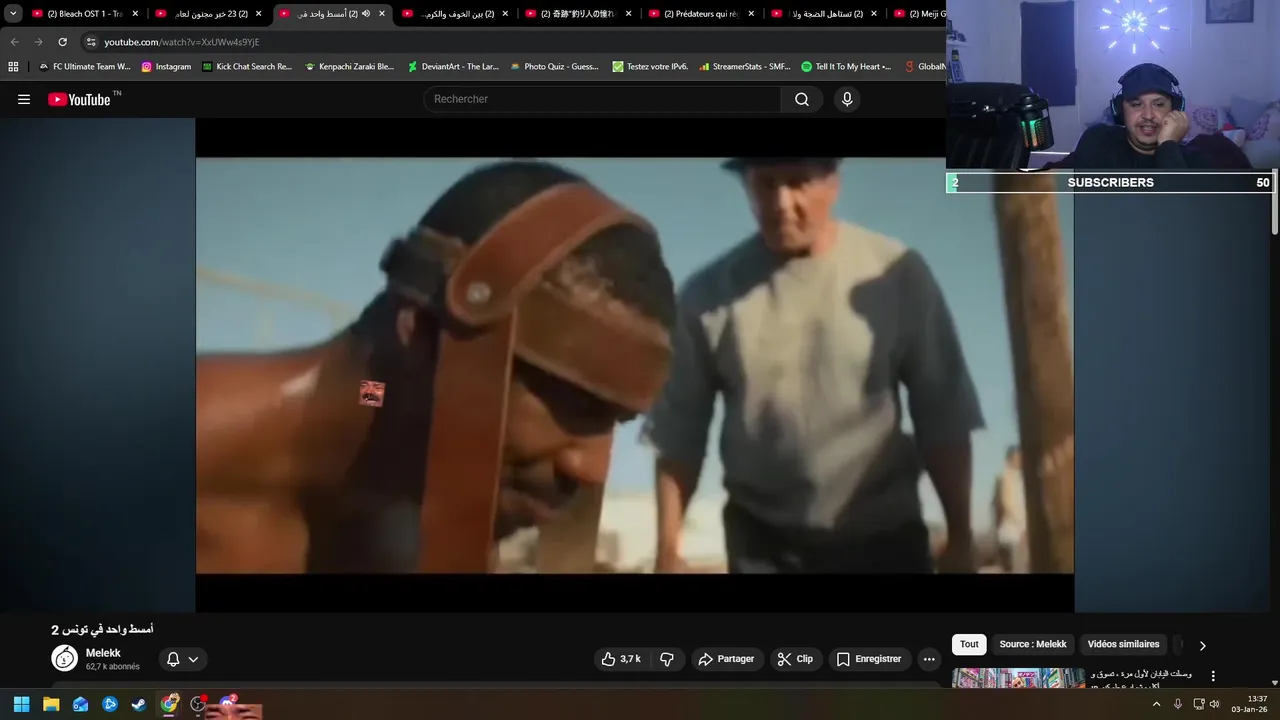The width and height of the screenshot is (1280, 720).
Task: Open the Melekk channel avatar
Action: point(65,658)
